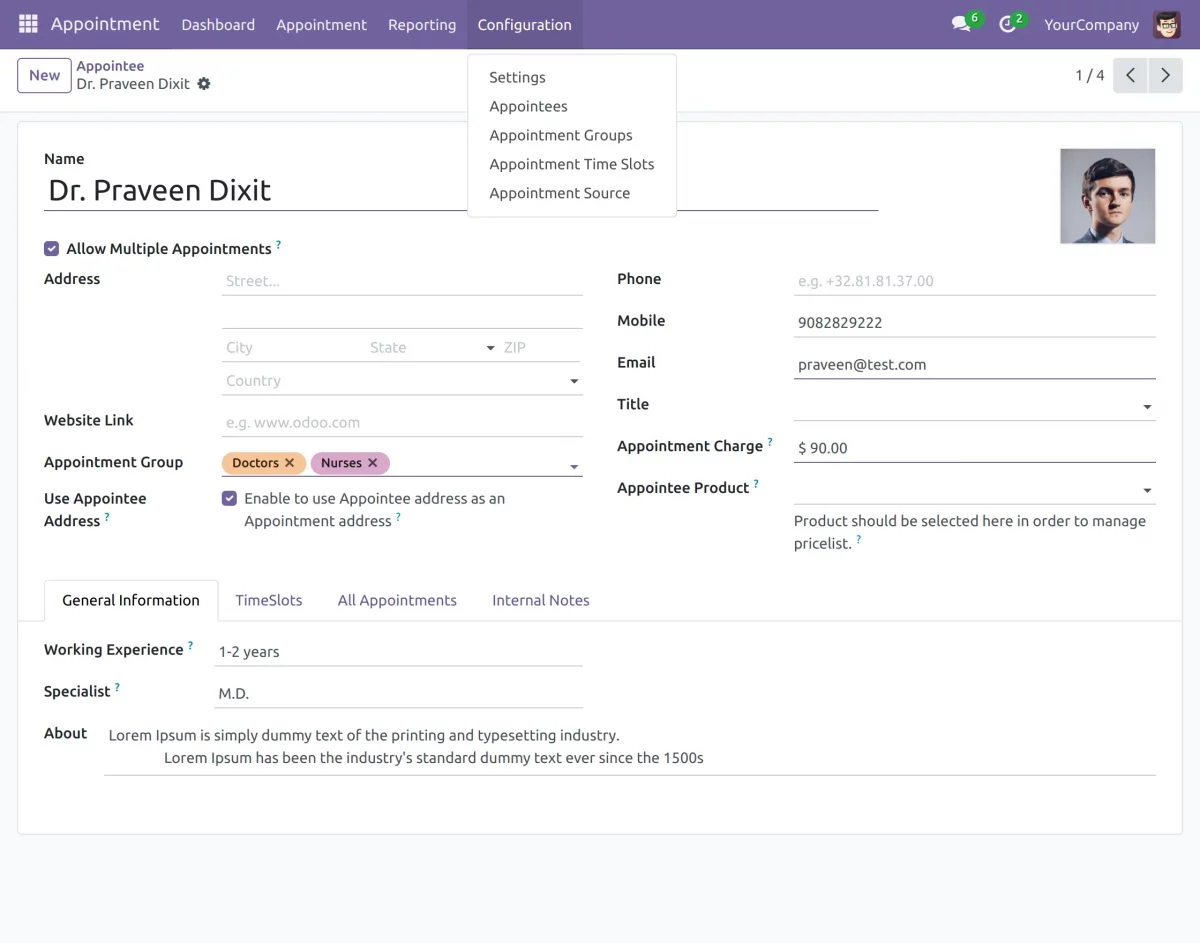Go to the next record arrow

point(1165,76)
